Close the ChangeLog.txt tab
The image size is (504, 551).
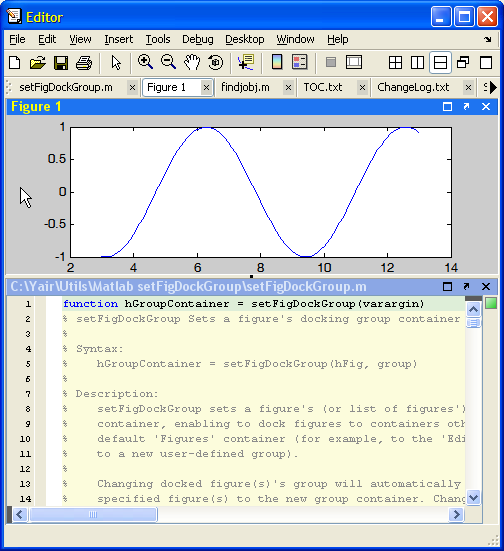468,87
